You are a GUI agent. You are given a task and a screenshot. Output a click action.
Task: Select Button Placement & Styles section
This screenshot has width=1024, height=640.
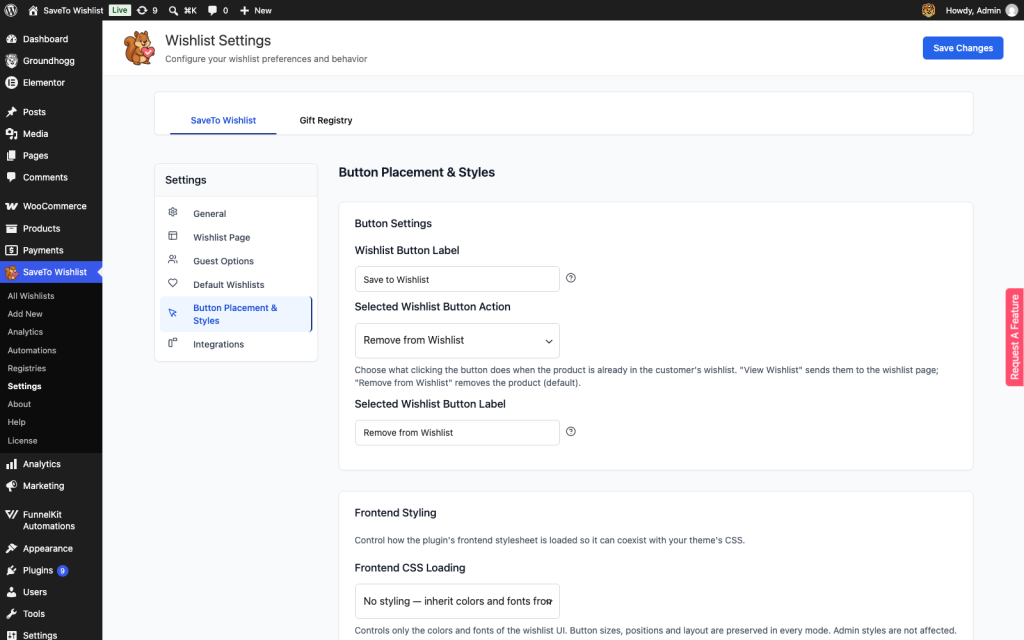click(x=236, y=314)
